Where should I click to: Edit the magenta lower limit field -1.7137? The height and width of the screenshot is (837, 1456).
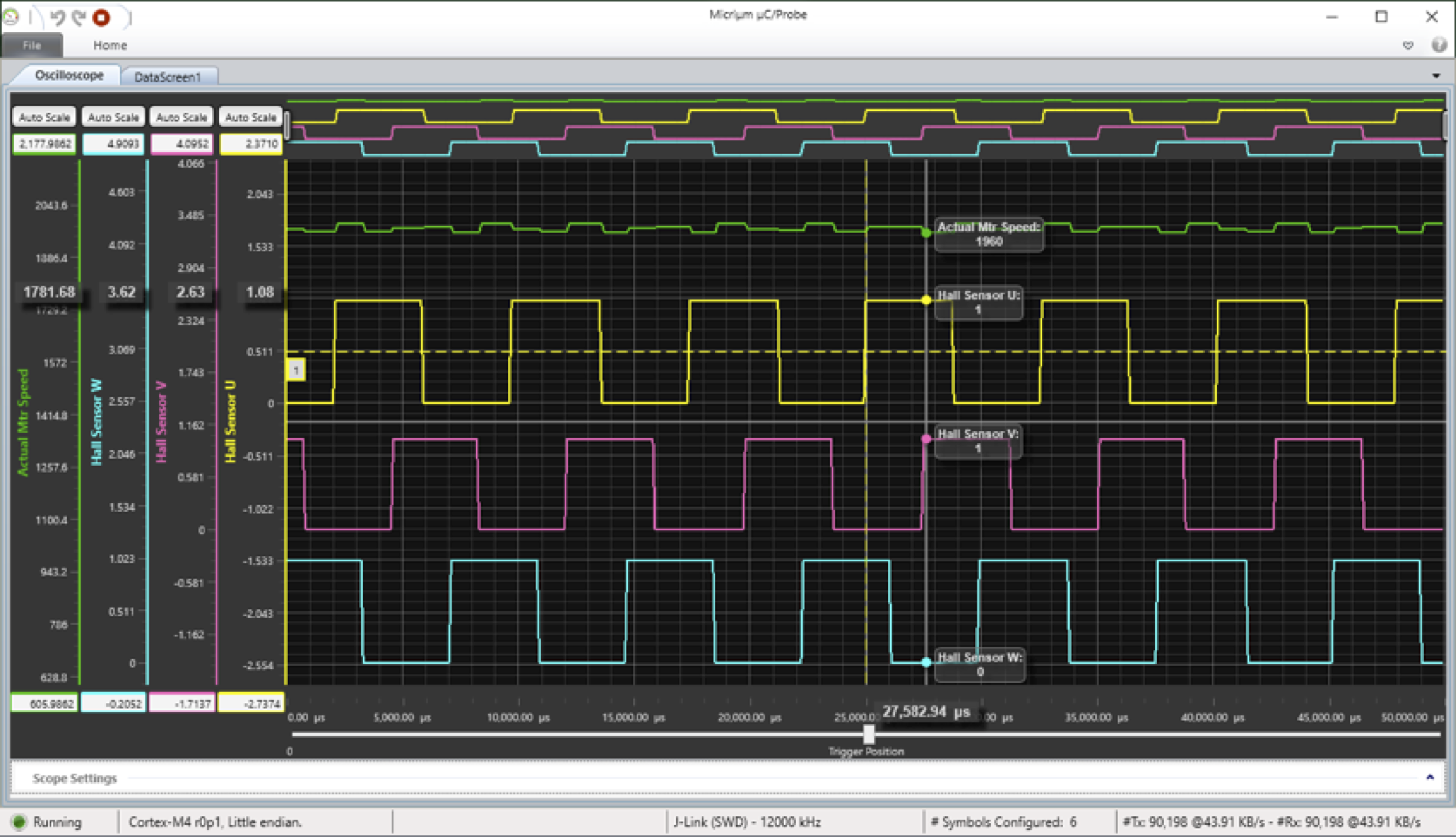(x=182, y=703)
